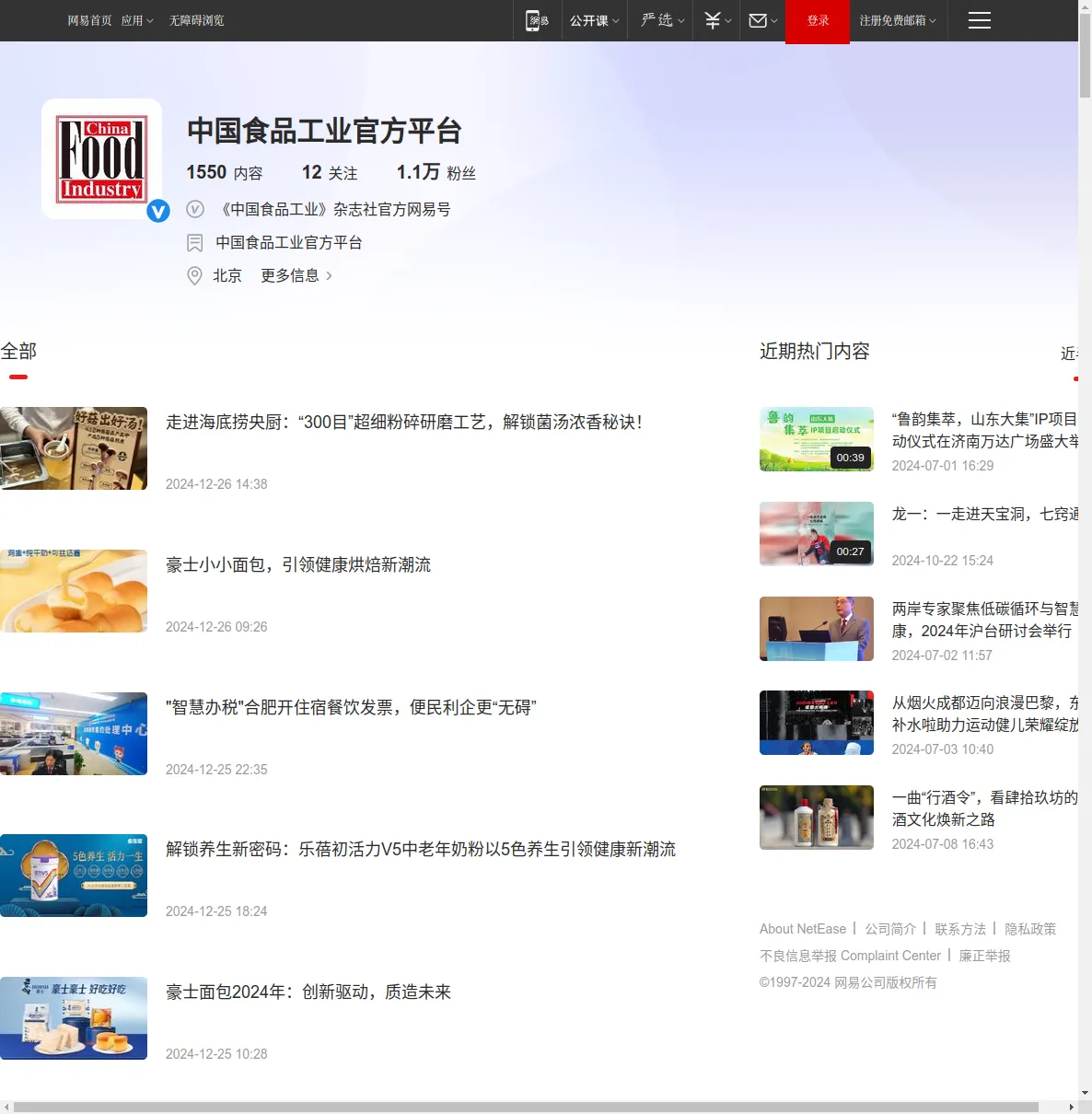
Task: Open the 廉正举报 footer link
Action: click(985, 956)
